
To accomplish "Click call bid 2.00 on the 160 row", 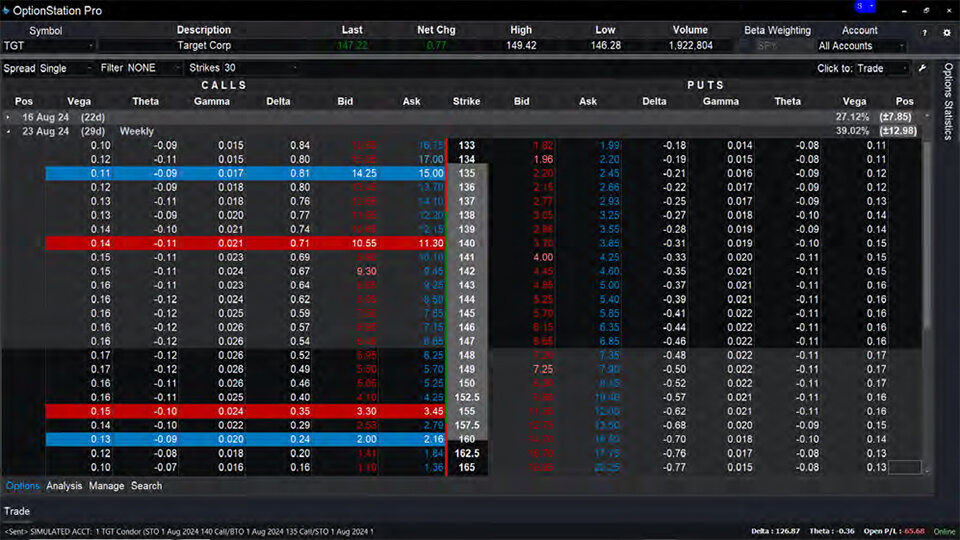I will coord(366,439).
